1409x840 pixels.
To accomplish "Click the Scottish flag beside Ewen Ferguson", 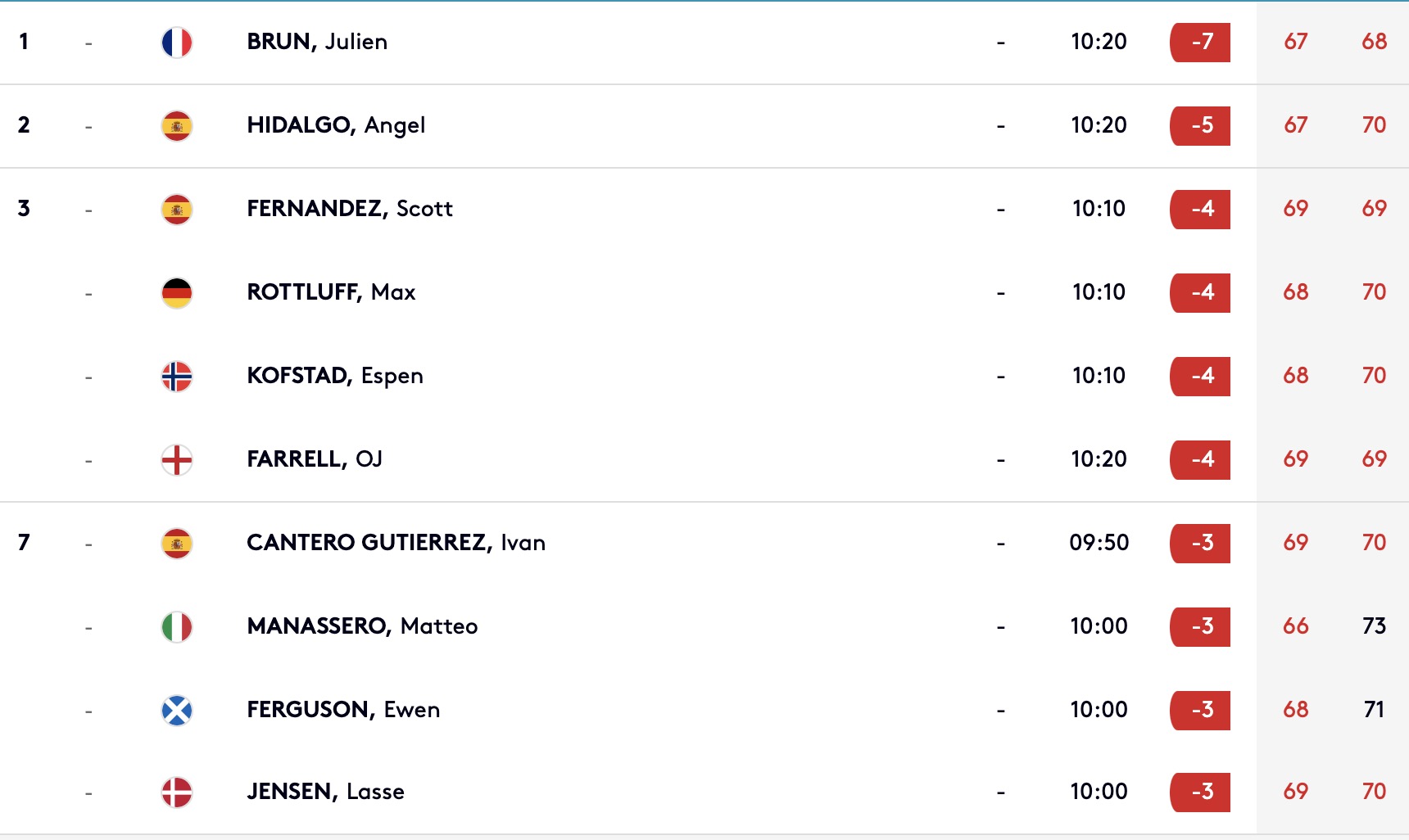I will tap(177, 711).
